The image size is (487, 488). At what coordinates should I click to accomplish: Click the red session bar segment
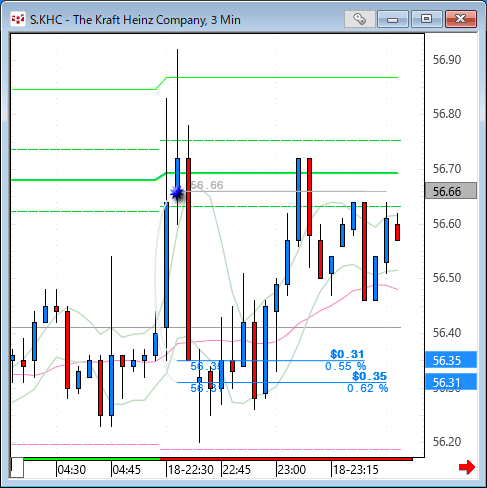pyautogui.click(x=286, y=459)
